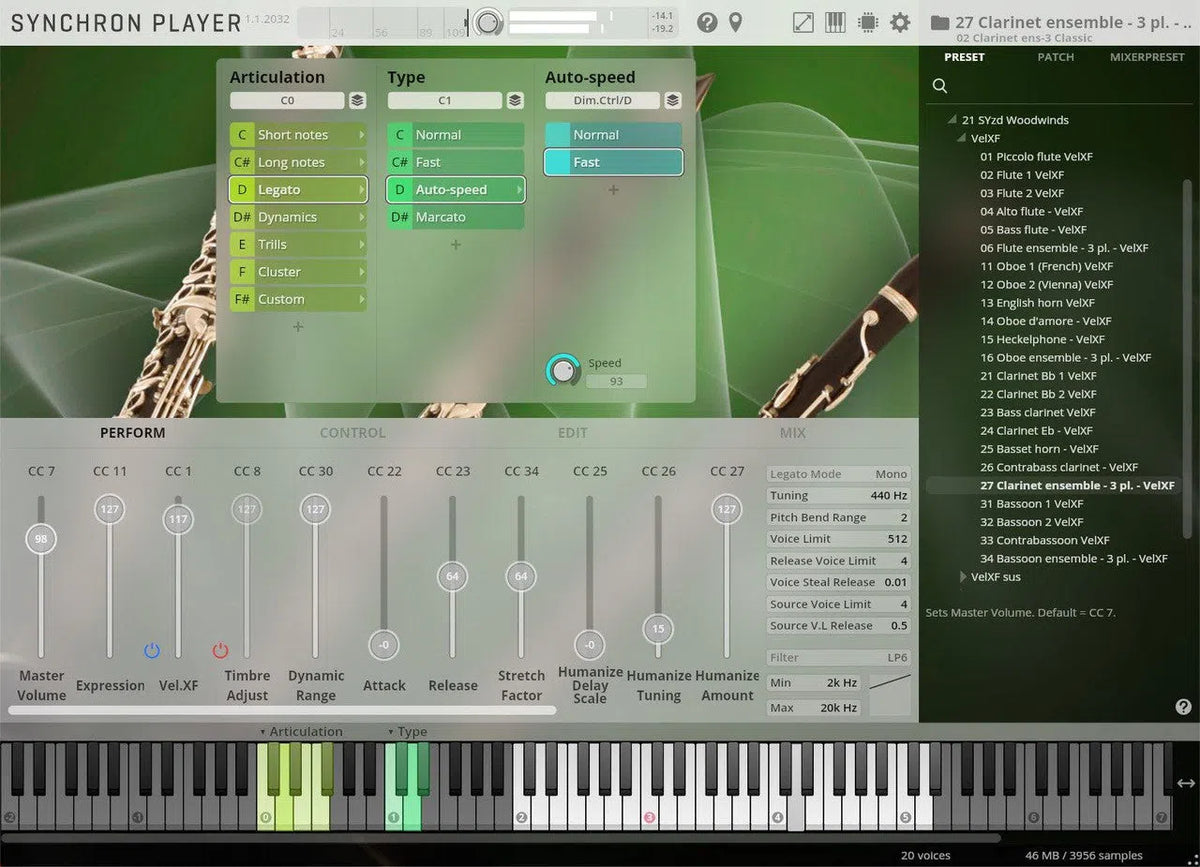Switch to the PATCH tab
This screenshot has height=867, width=1200.
(1055, 57)
